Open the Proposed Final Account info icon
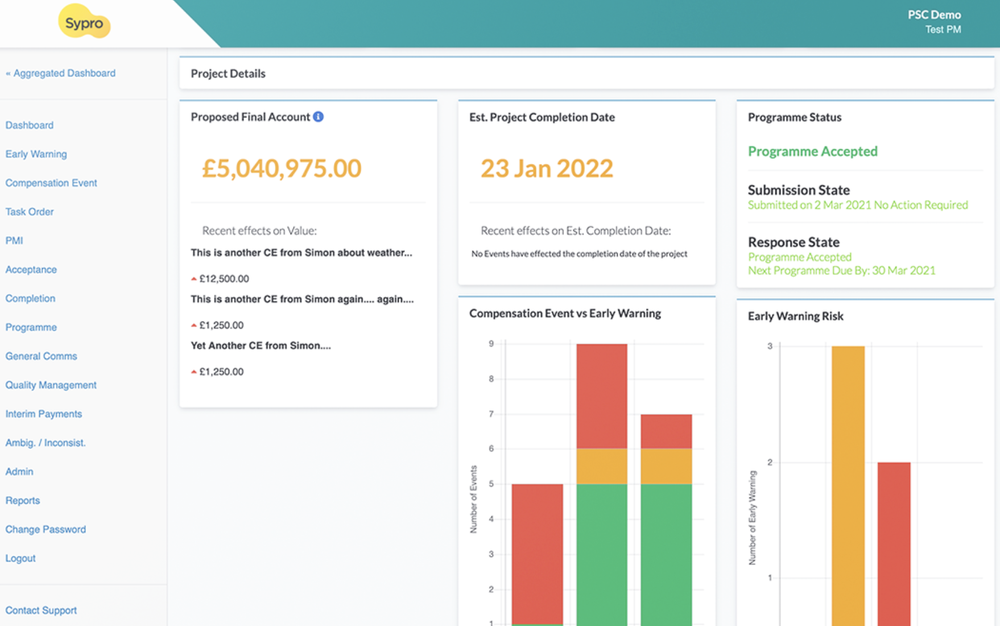The image size is (1000, 626). tap(318, 116)
